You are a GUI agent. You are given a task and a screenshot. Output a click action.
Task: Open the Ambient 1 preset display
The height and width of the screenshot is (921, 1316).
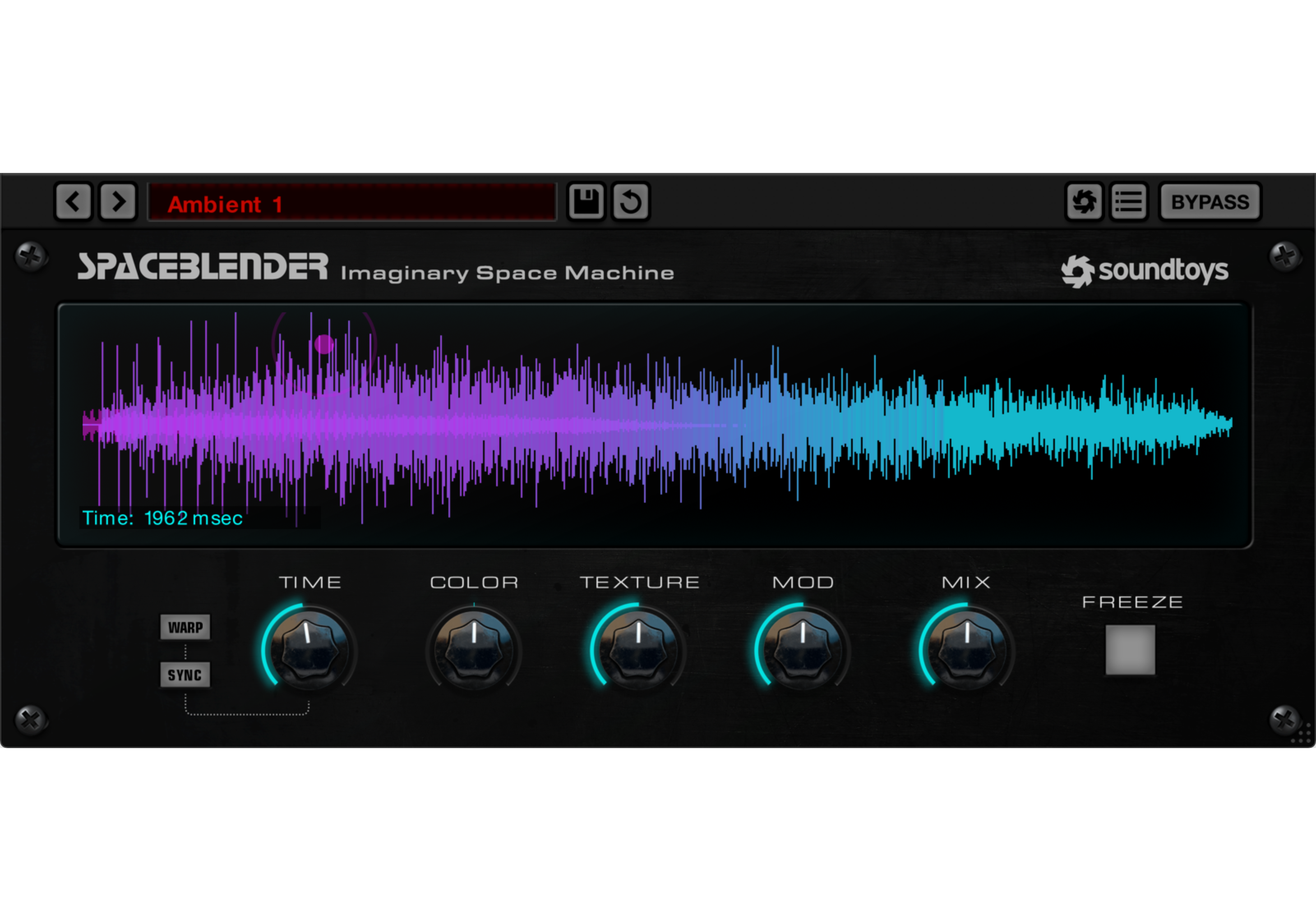click(352, 202)
